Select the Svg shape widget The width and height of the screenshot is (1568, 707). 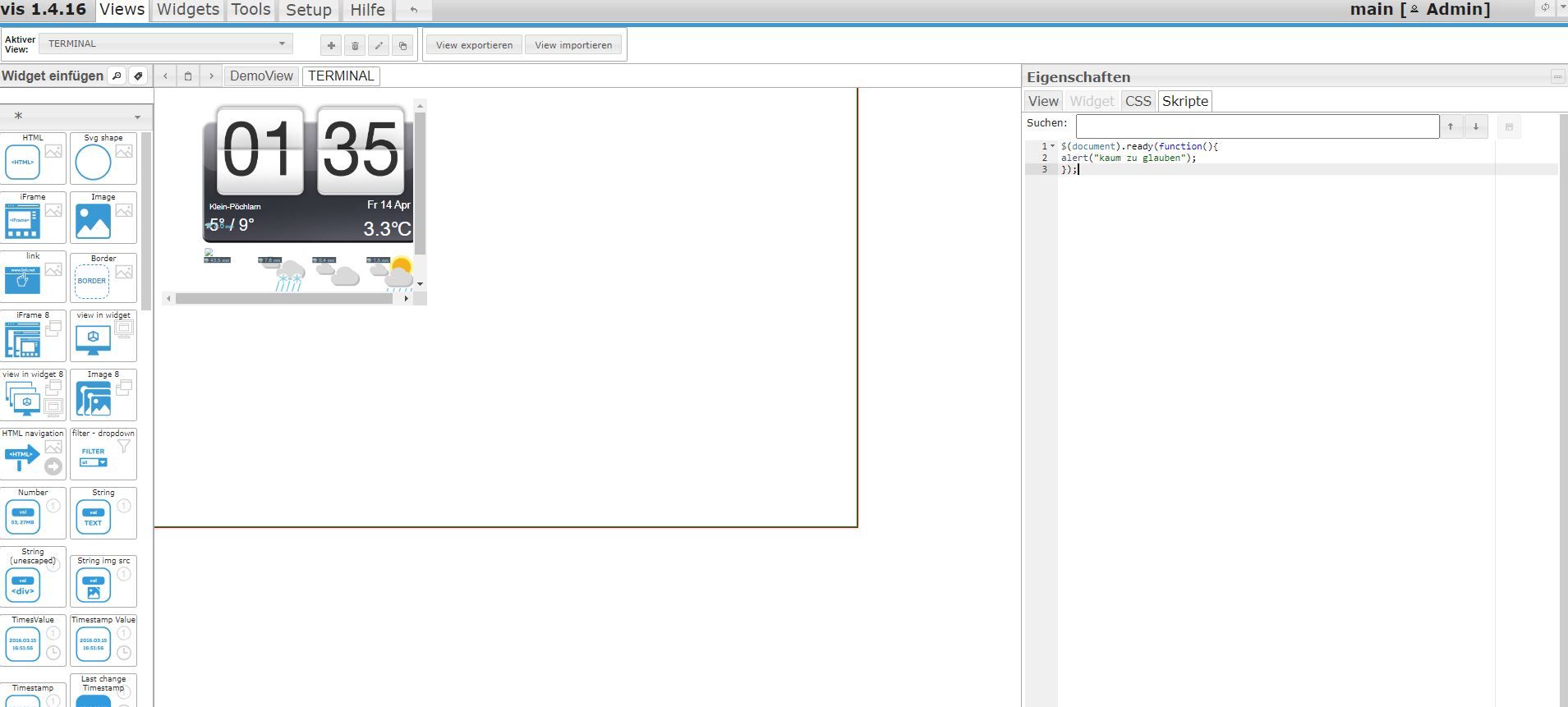(x=103, y=158)
